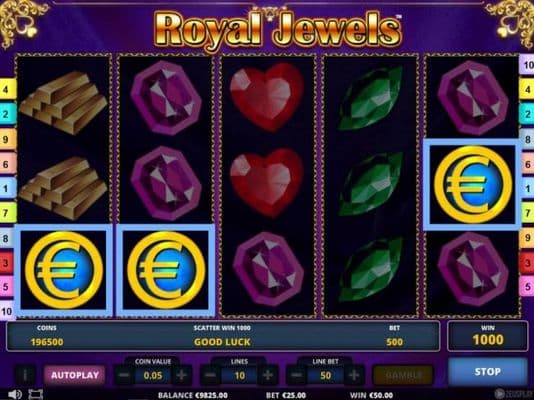The width and height of the screenshot is (534, 400).
Task: Select payline 4 marker on left
Action: (x=6, y=89)
